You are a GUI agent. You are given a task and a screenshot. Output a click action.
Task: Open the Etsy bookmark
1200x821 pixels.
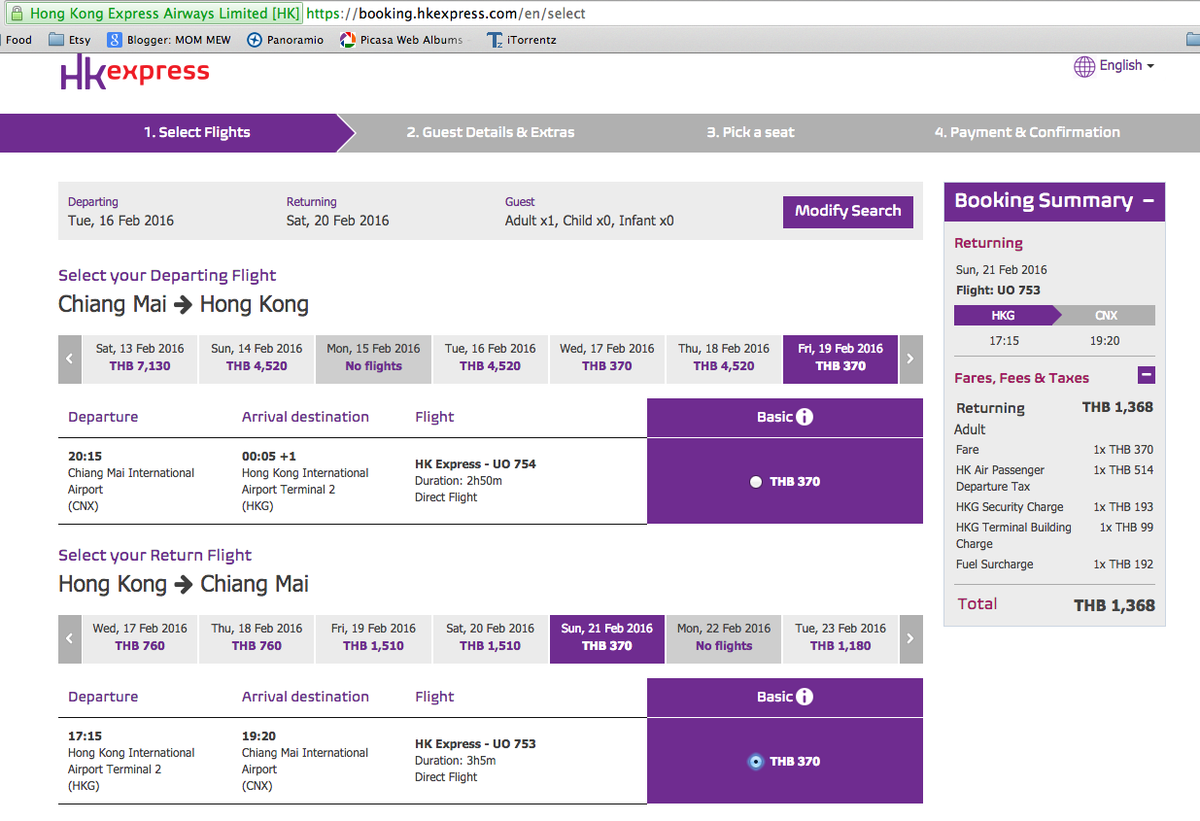pos(70,40)
